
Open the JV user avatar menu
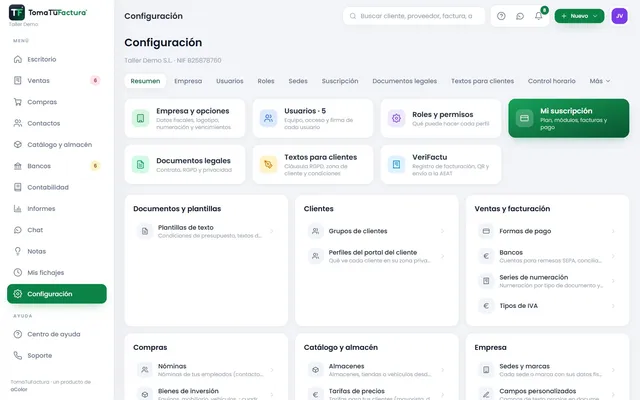[619, 16]
